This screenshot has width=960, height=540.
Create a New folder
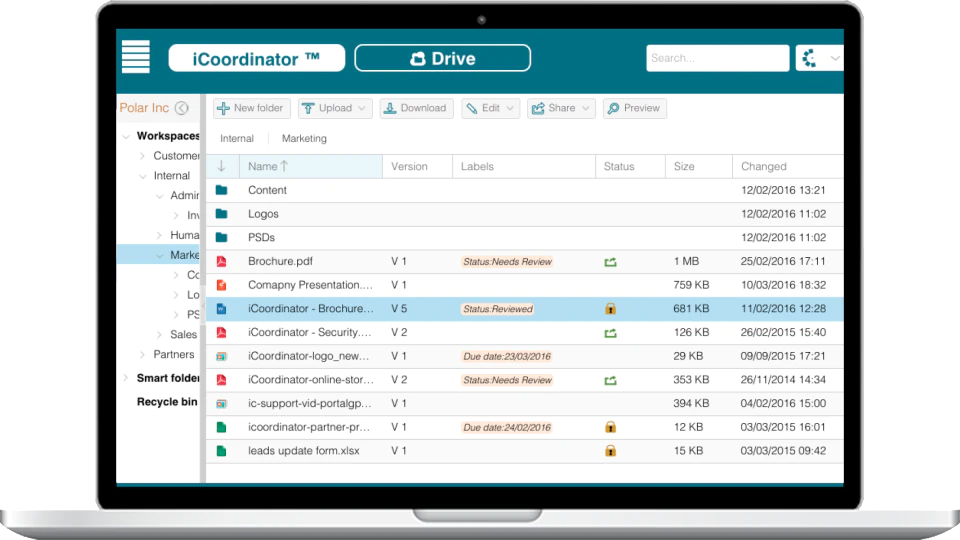pos(252,108)
